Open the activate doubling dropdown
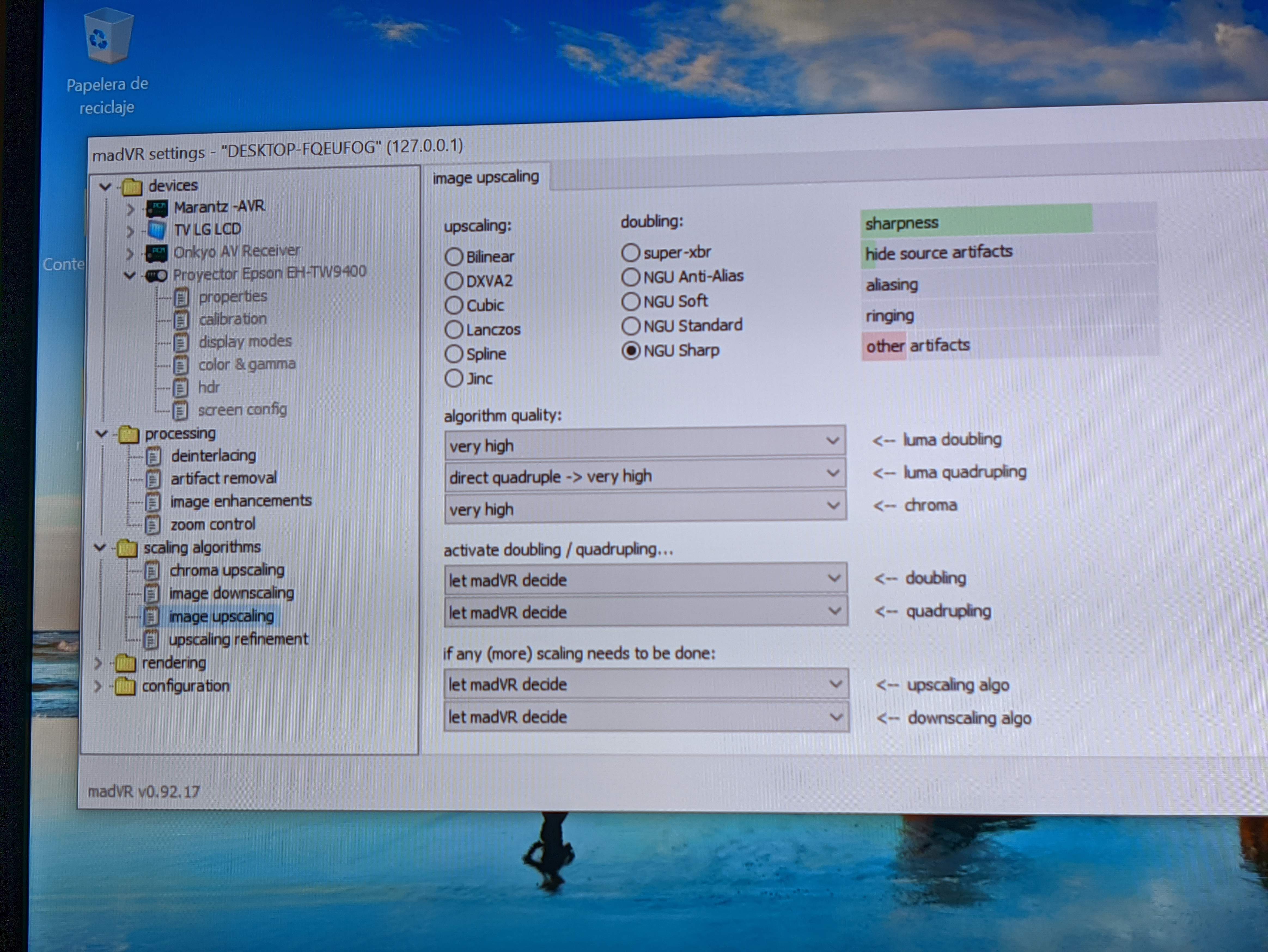The width and height of the screenshot is (1268, 952). pos(645,579)
